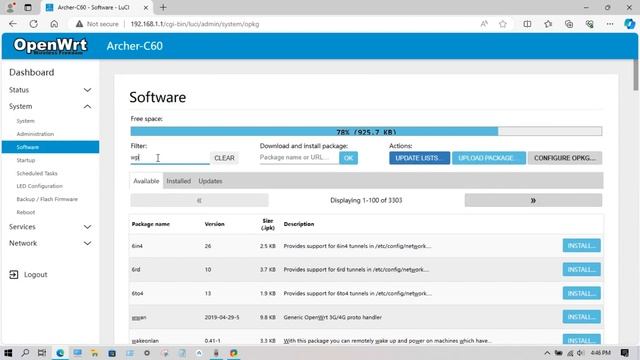The image size is (640, 360).
Task: Close the Archer-C60 Software tab
Action: [x=146, y=7]
